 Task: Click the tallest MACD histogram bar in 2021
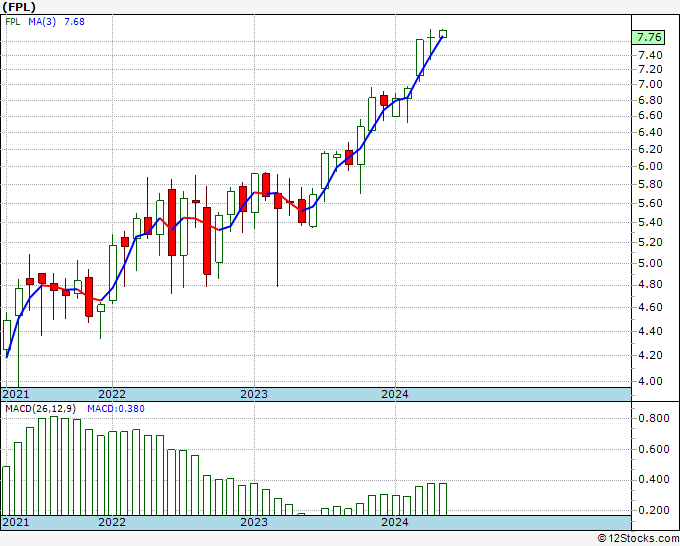pos(54,466)
